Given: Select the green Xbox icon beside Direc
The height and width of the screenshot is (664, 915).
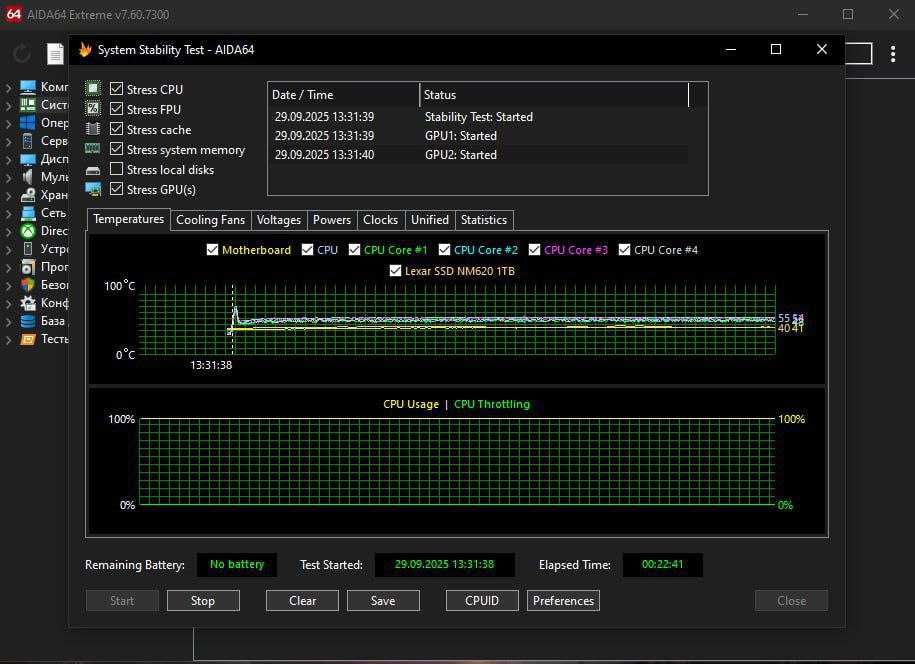Looking at the screenshot, I should pos(27,231).
